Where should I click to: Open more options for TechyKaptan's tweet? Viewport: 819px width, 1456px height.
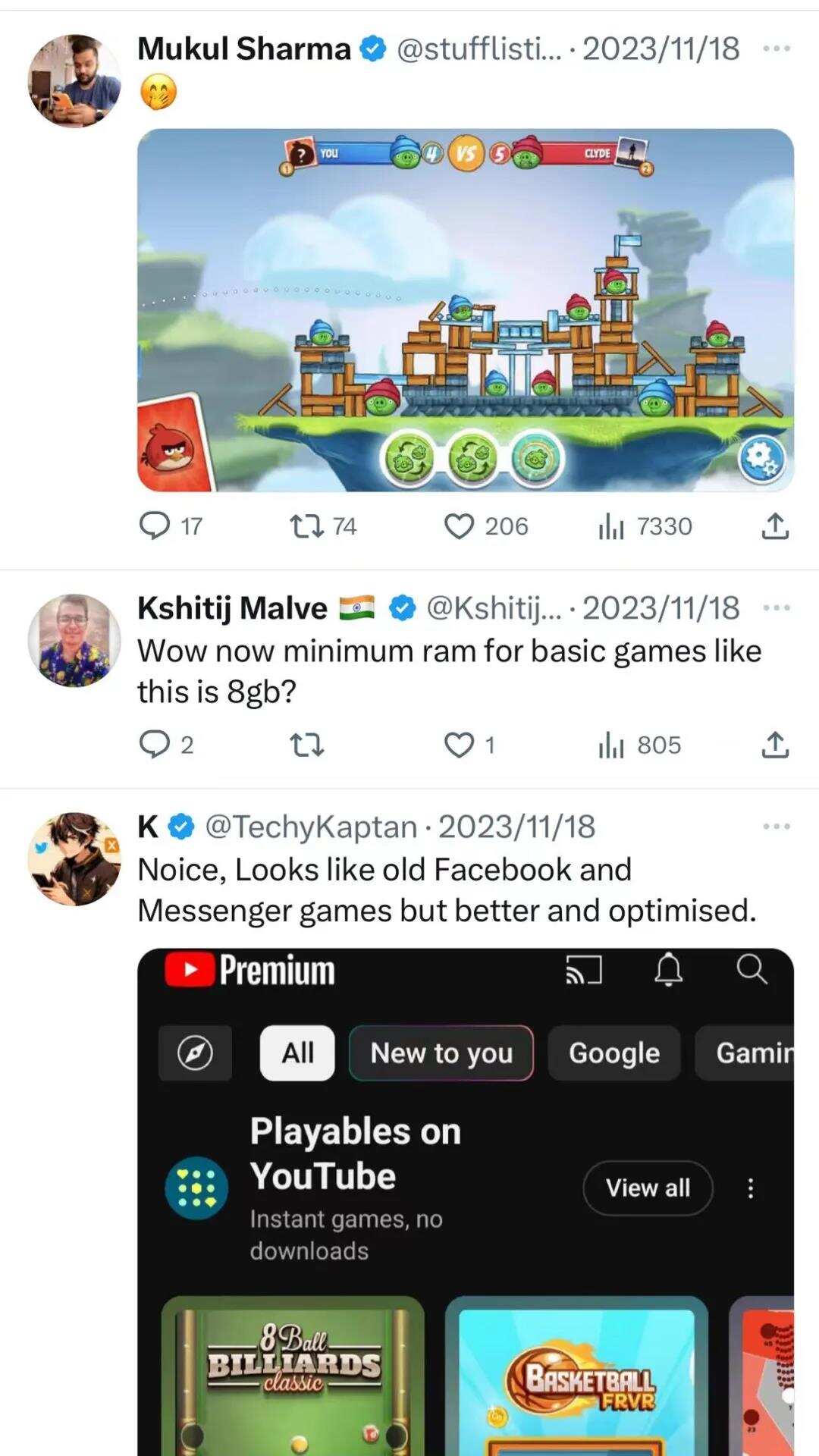(x=776, y=827)
